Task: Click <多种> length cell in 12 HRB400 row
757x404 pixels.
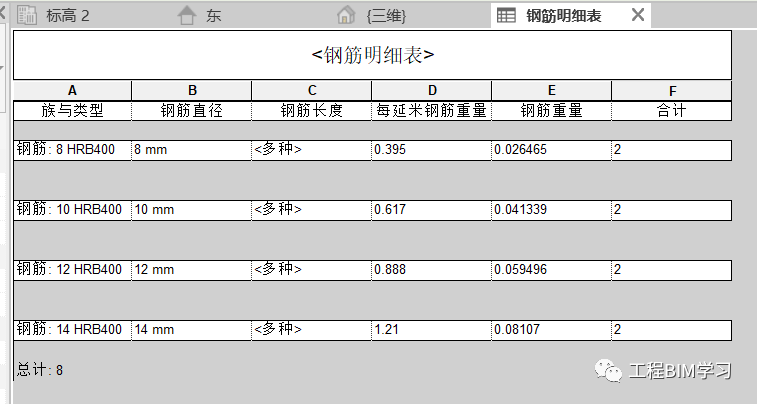Action: point(311,270)
